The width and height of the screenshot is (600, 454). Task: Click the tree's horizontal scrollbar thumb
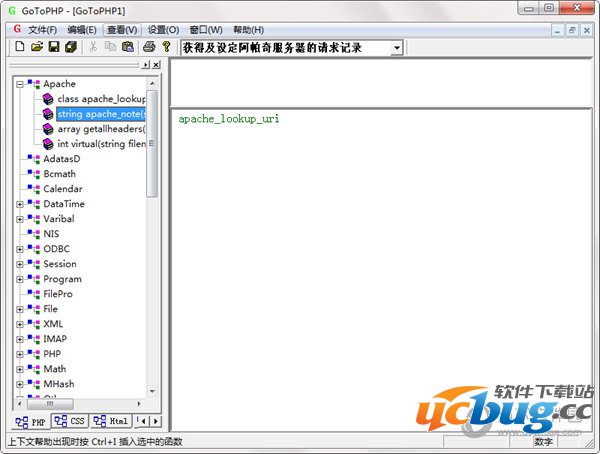[50, 403]
